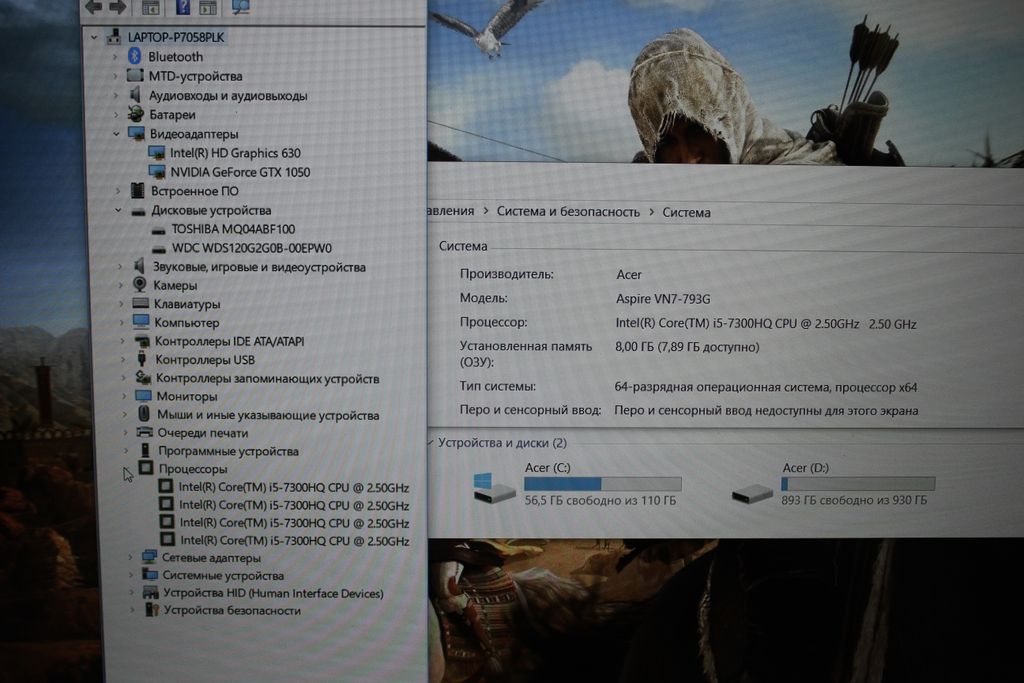Click the Help icon with question mark
Viewport: 1024px width, 683px height.
click(x=183, y=7)
